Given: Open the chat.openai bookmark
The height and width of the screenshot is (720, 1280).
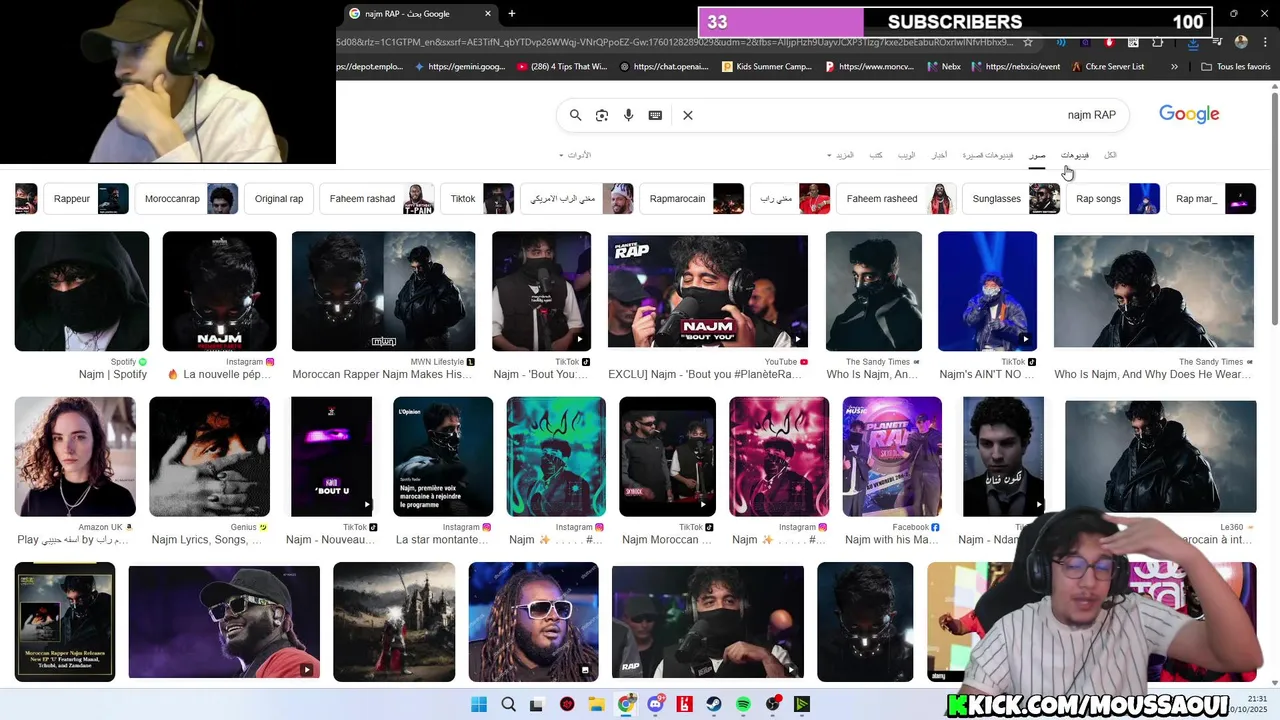Looking at the screenshot, I should pyautogui.click(x=664, y=67).
